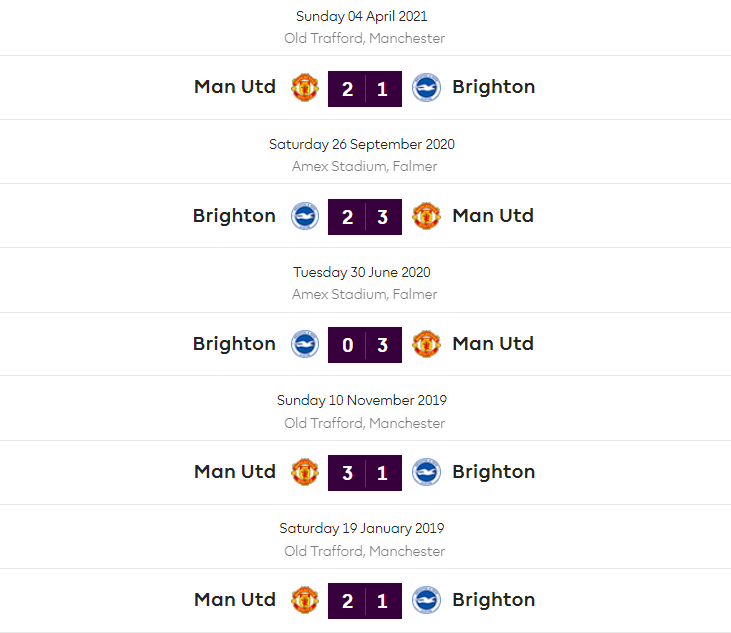Click Brighton crest in 26 September 2020 match
This screenshot has width=731, height=633.
tap(305, 216)
